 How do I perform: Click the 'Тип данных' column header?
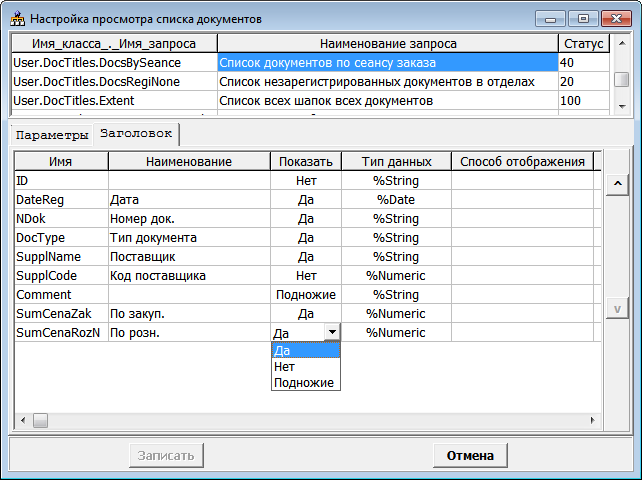(x=396, y=161)
